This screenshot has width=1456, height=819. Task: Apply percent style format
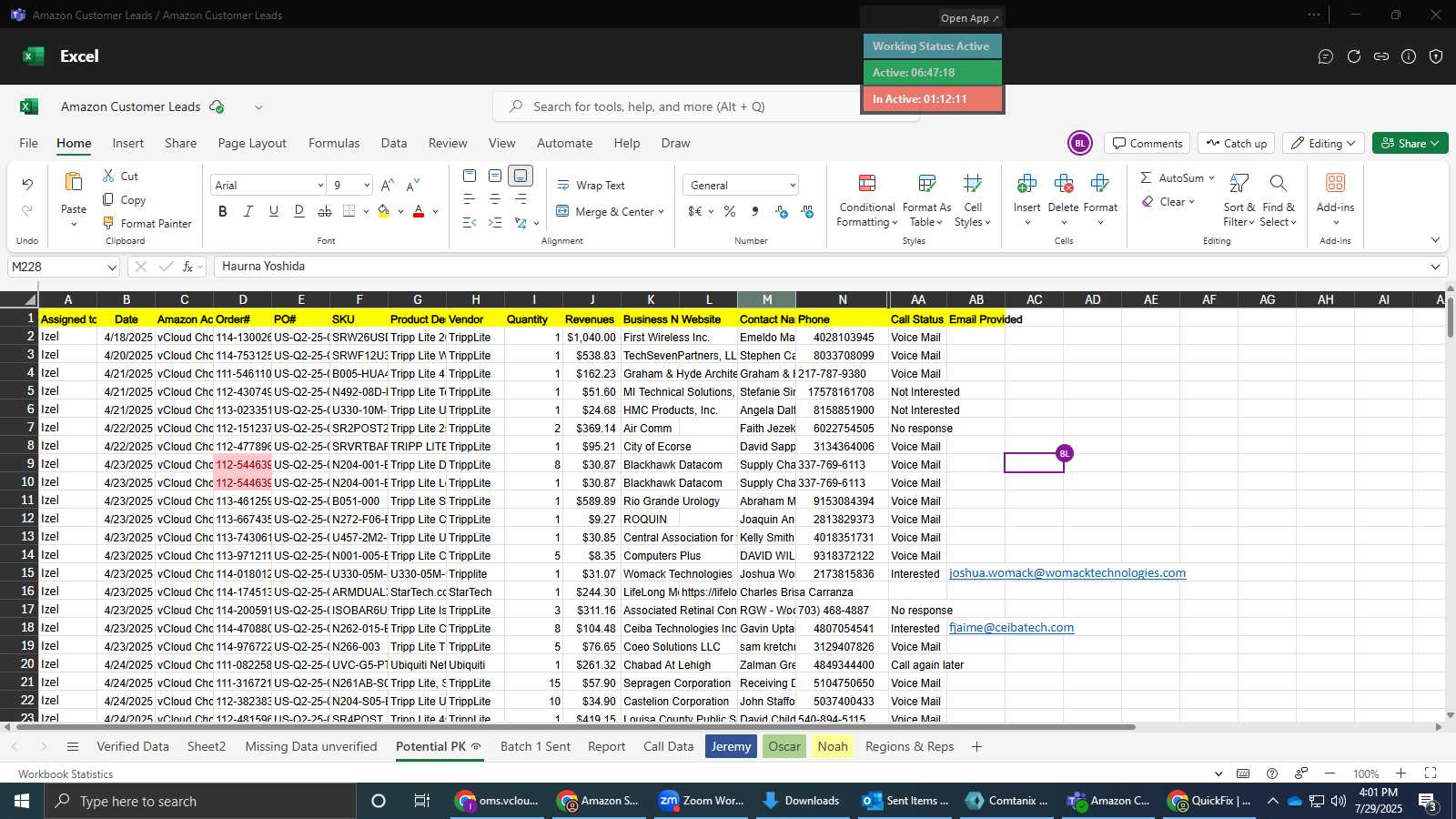(730, 211)
